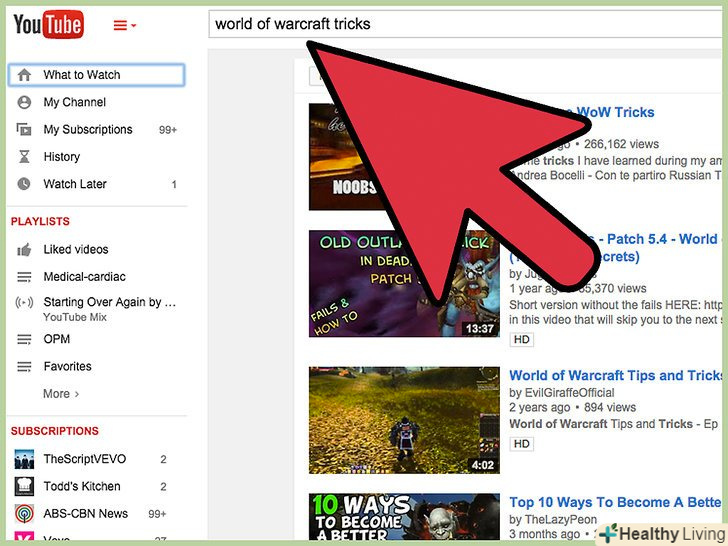Open TheScriptVEVO subscription

click(84, 459)
